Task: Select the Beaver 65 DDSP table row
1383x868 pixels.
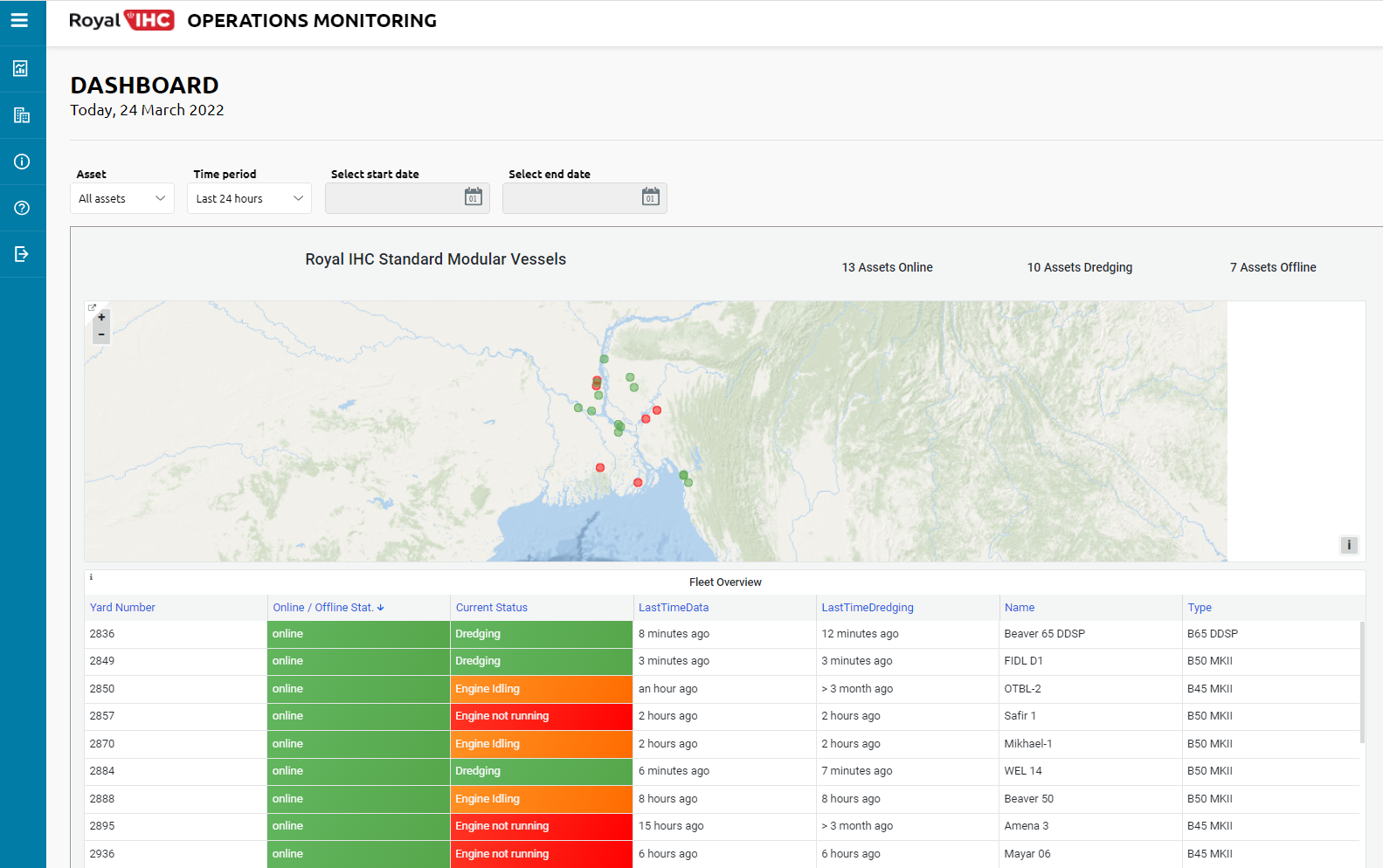Action: [x=1044, y=634]
